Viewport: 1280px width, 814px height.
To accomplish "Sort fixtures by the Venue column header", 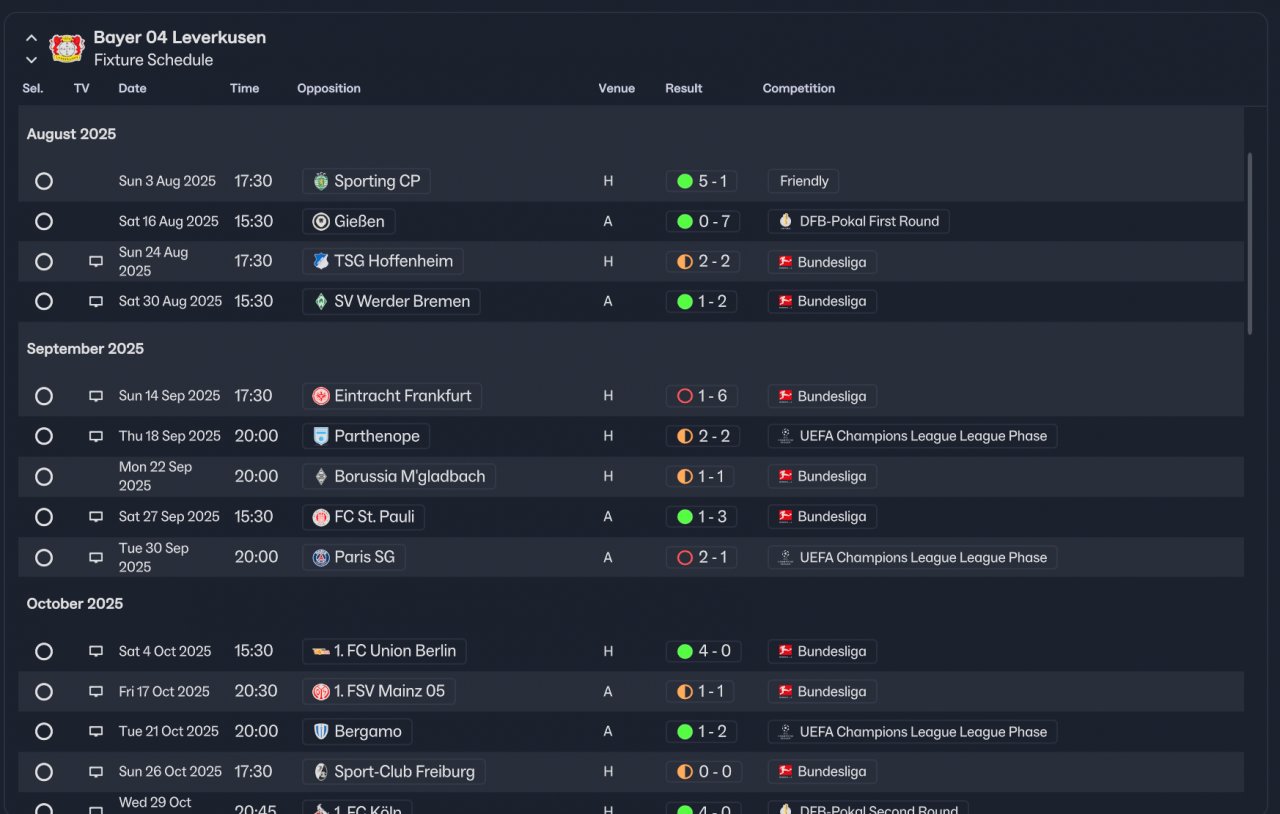I will 617,88.
